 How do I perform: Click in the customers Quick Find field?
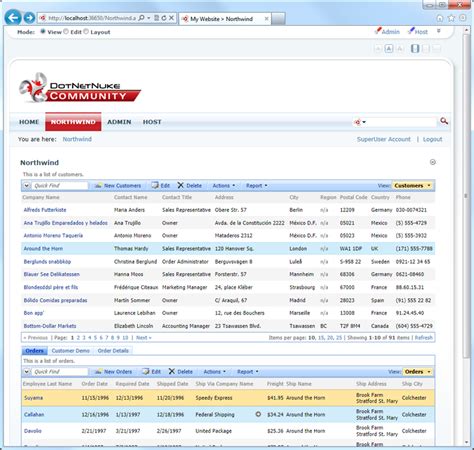pos(60,186)
